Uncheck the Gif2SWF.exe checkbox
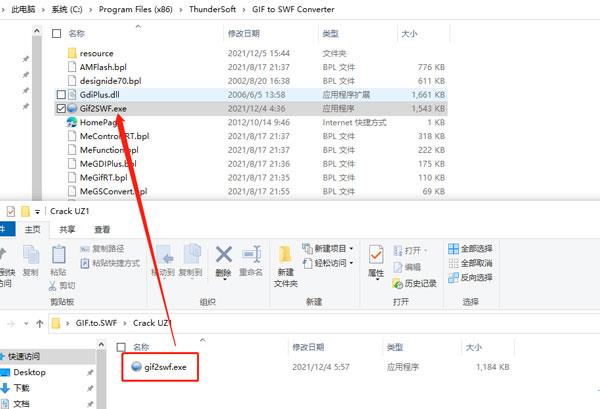 61,108
